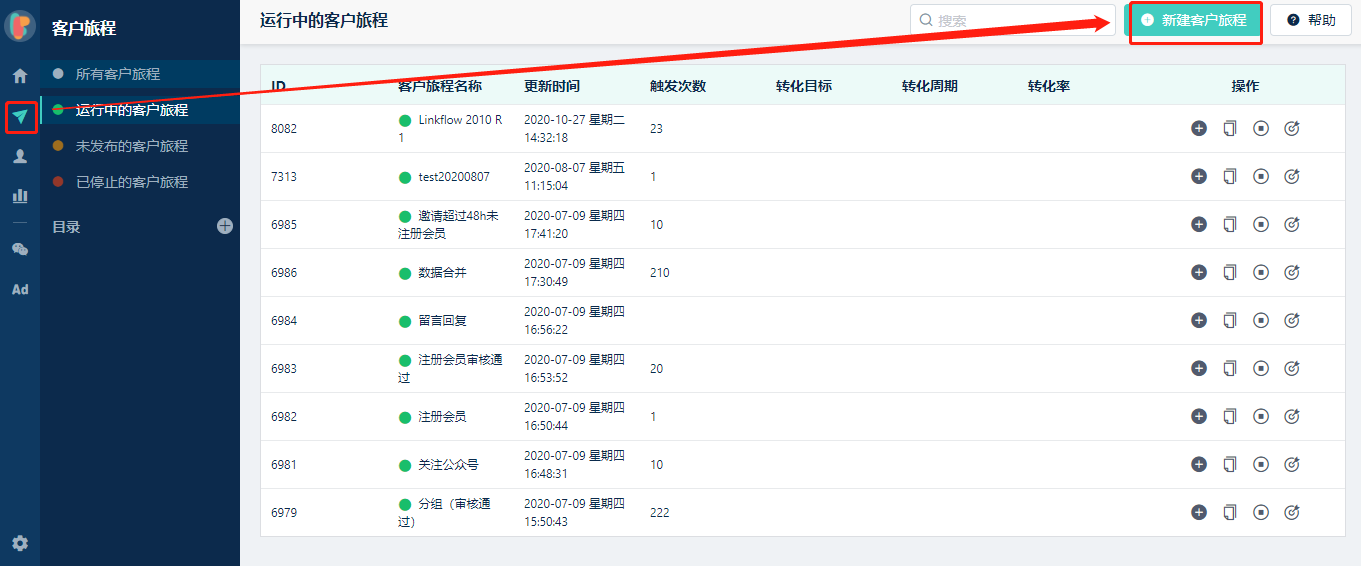
Task: Stop the 注册会员审核通过 journey
Action: click(x=1261, y=368)
